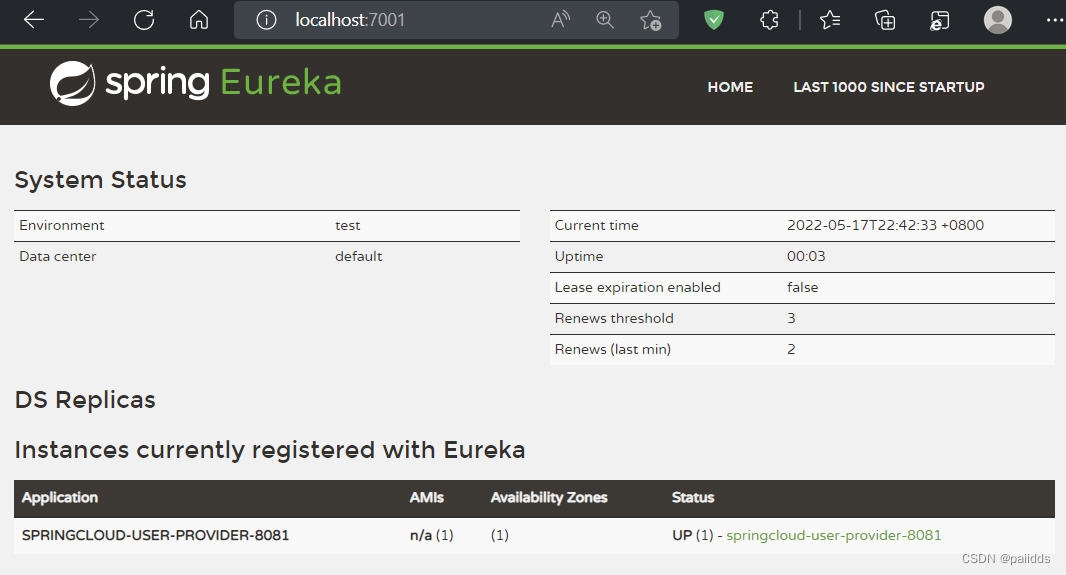View site information icon in address bar
This screenshot has width=1066, height=575.
[x=266, y=20]
